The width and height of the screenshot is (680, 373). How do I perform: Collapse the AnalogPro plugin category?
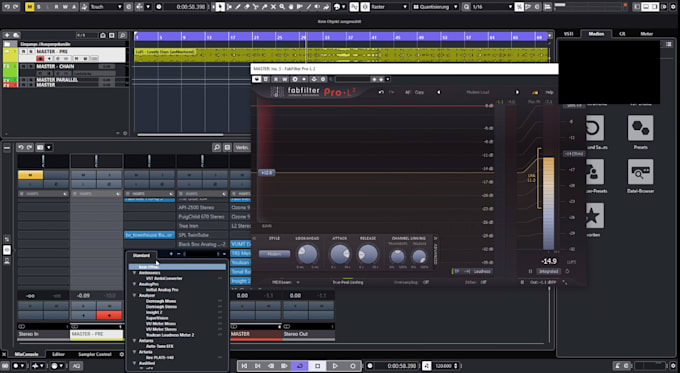pos(134,284)
